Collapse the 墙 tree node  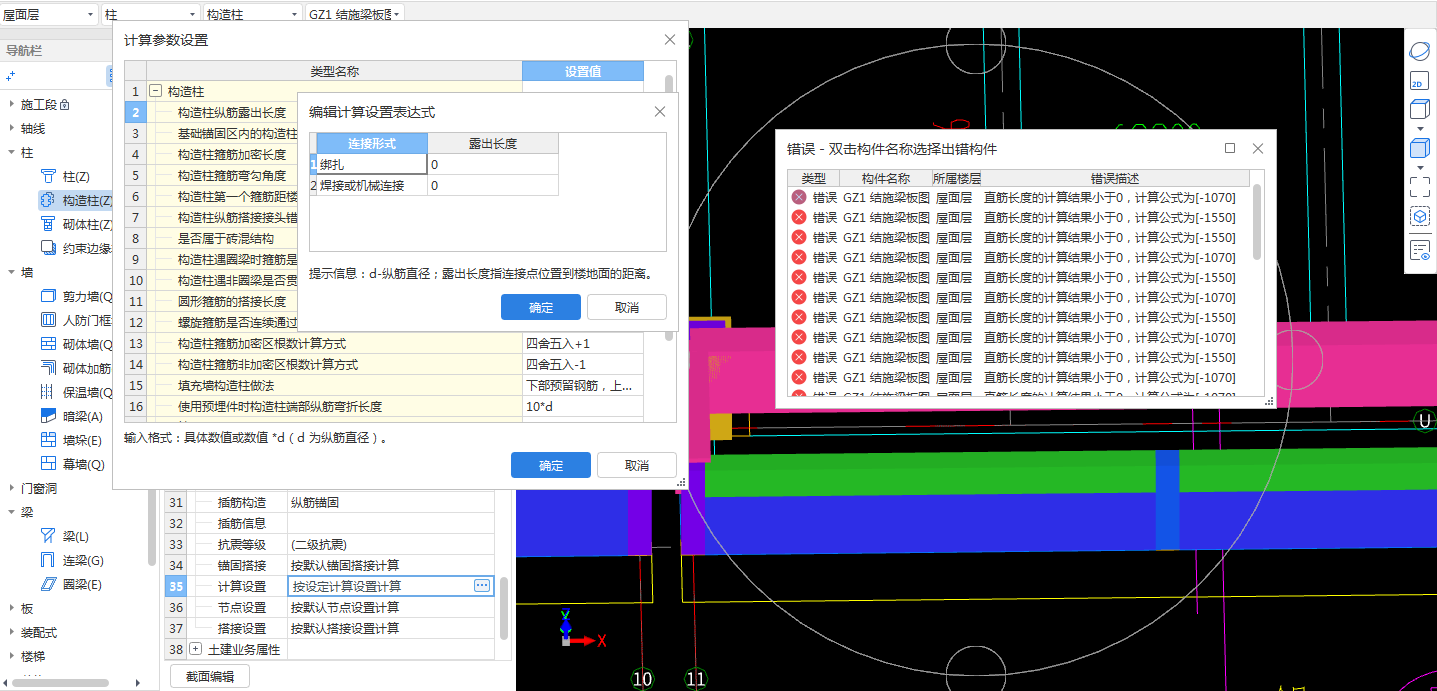[11, 272]
